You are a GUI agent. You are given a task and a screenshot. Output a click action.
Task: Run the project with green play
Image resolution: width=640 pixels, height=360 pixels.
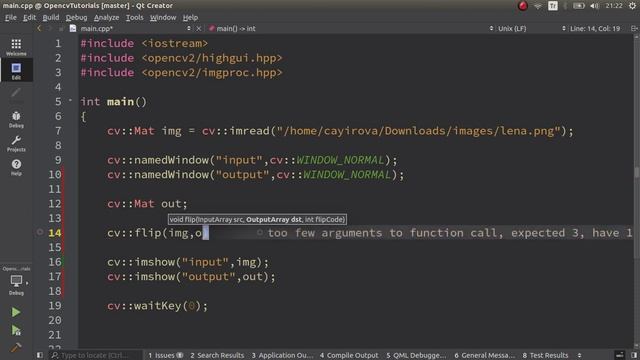pos(16,312)
